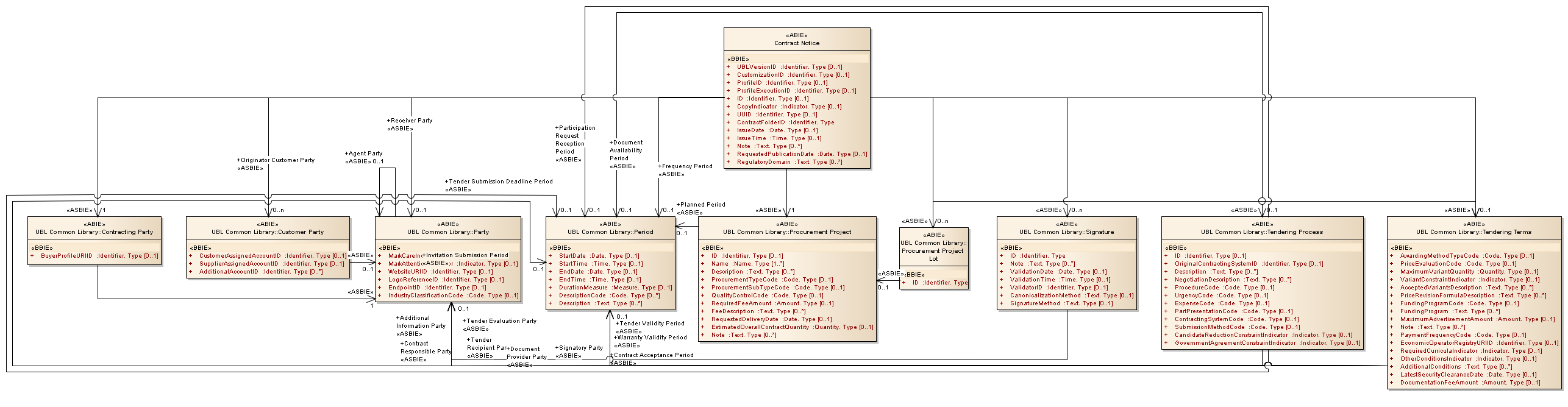
Task: Select the Tendering Terms class header
Action: click(x=1474, y=232)
